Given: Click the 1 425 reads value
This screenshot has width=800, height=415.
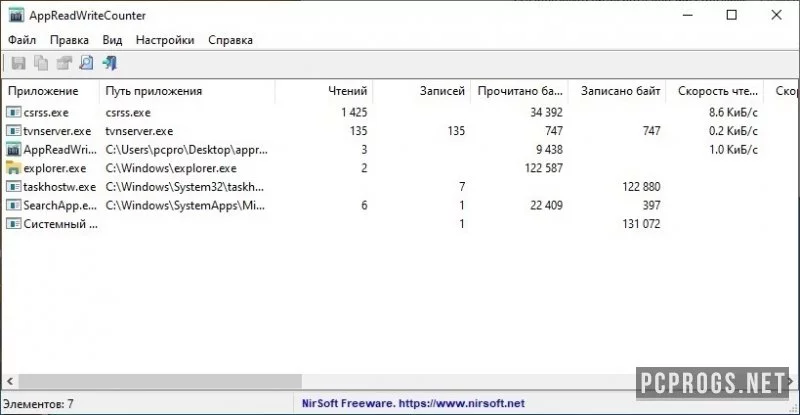Looking at the screenshot, I should [354, 112].
